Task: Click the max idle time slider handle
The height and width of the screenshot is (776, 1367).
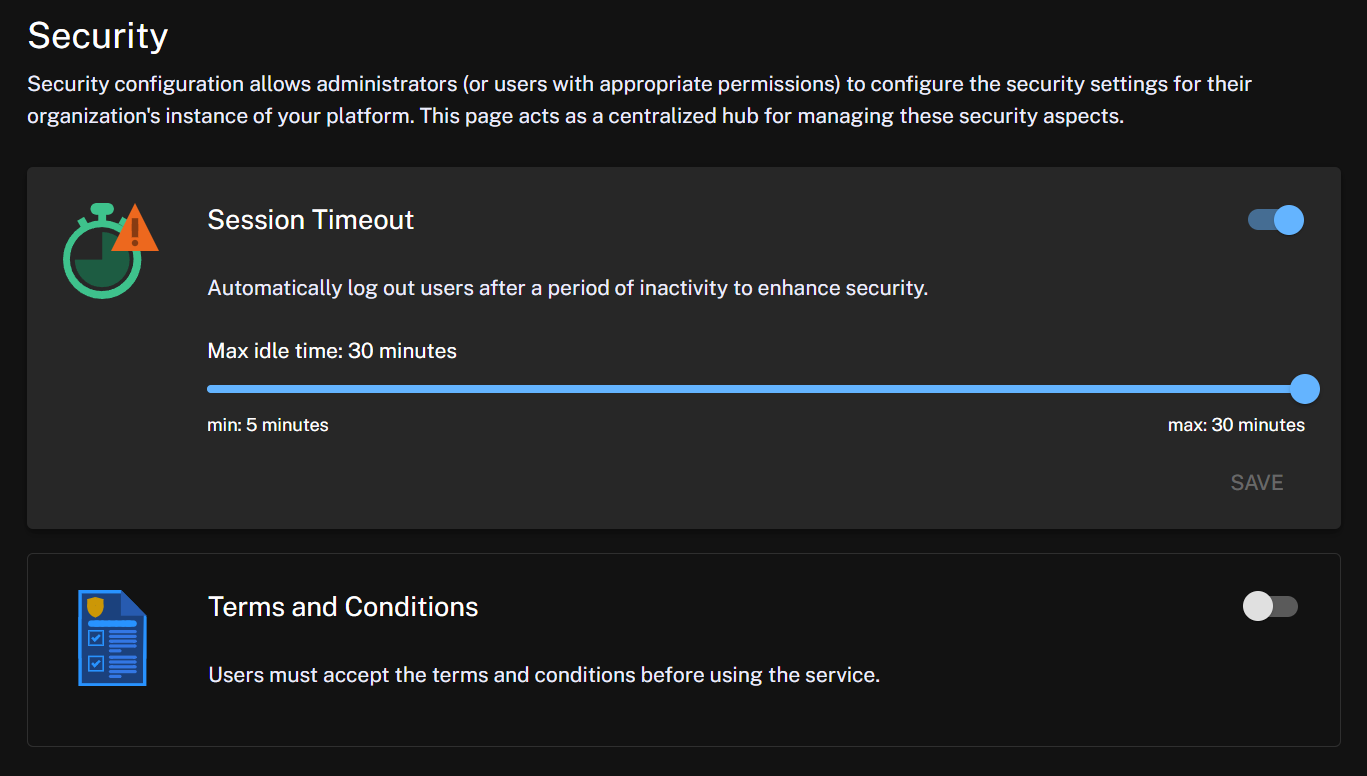Action: click(1304, 389)
